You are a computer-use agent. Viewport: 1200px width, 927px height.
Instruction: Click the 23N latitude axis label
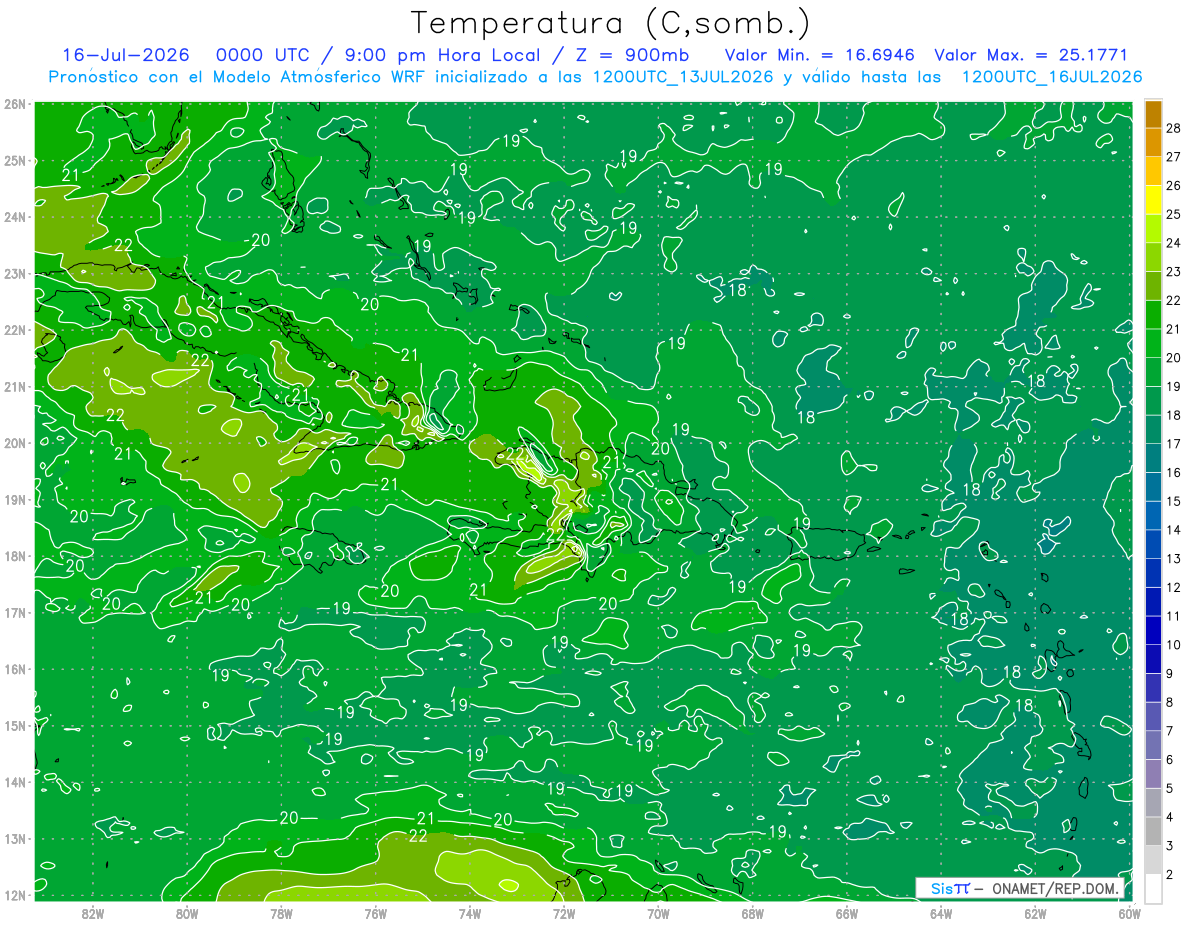pos(15,273)
